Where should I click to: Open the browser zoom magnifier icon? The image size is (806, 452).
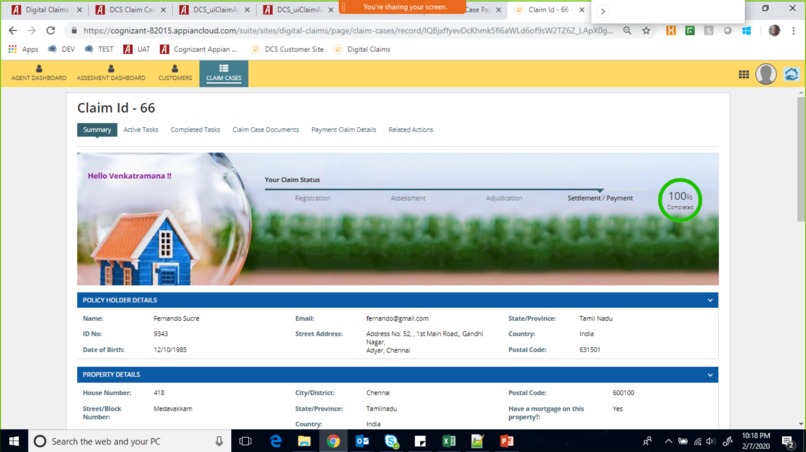pyautogui.click(x=627, y=30)
